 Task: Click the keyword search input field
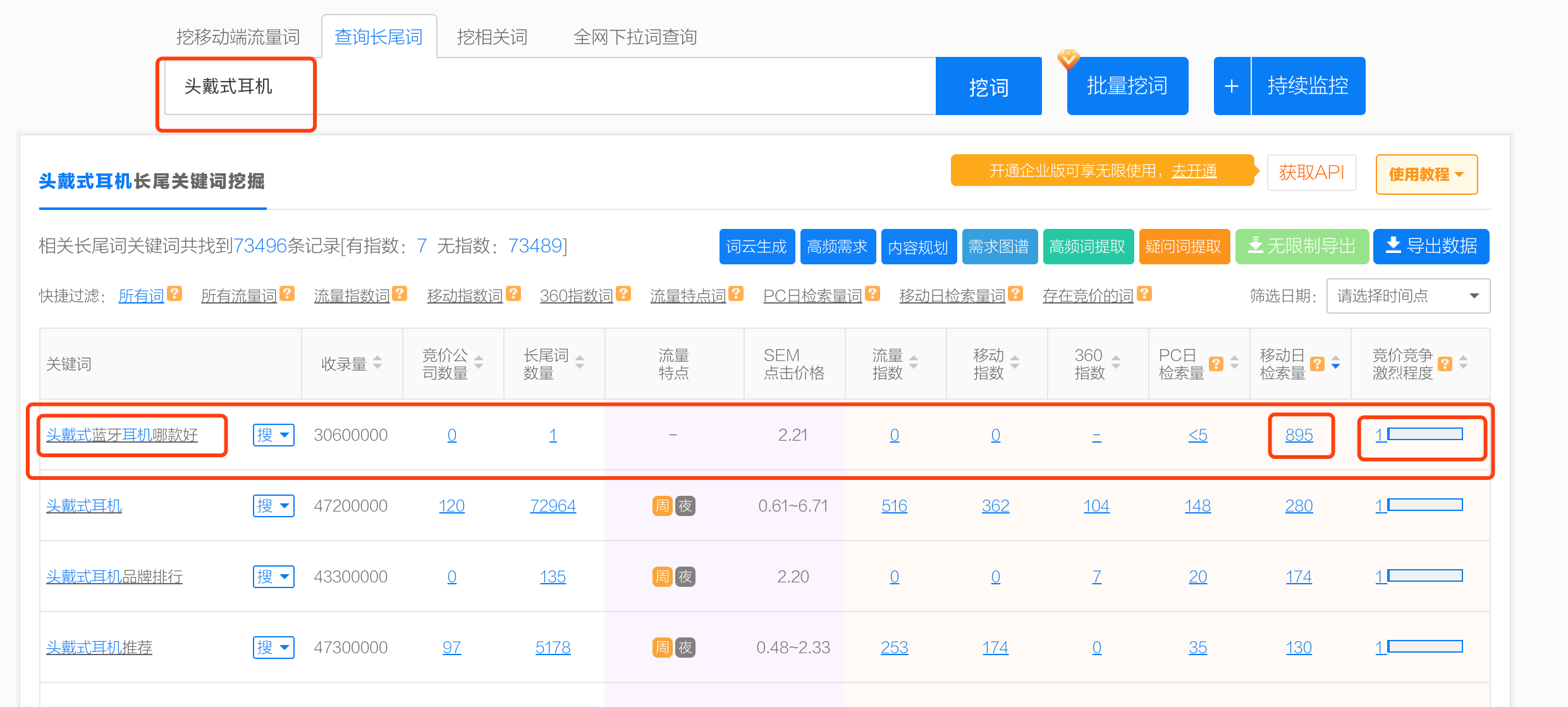coord(550,86)
